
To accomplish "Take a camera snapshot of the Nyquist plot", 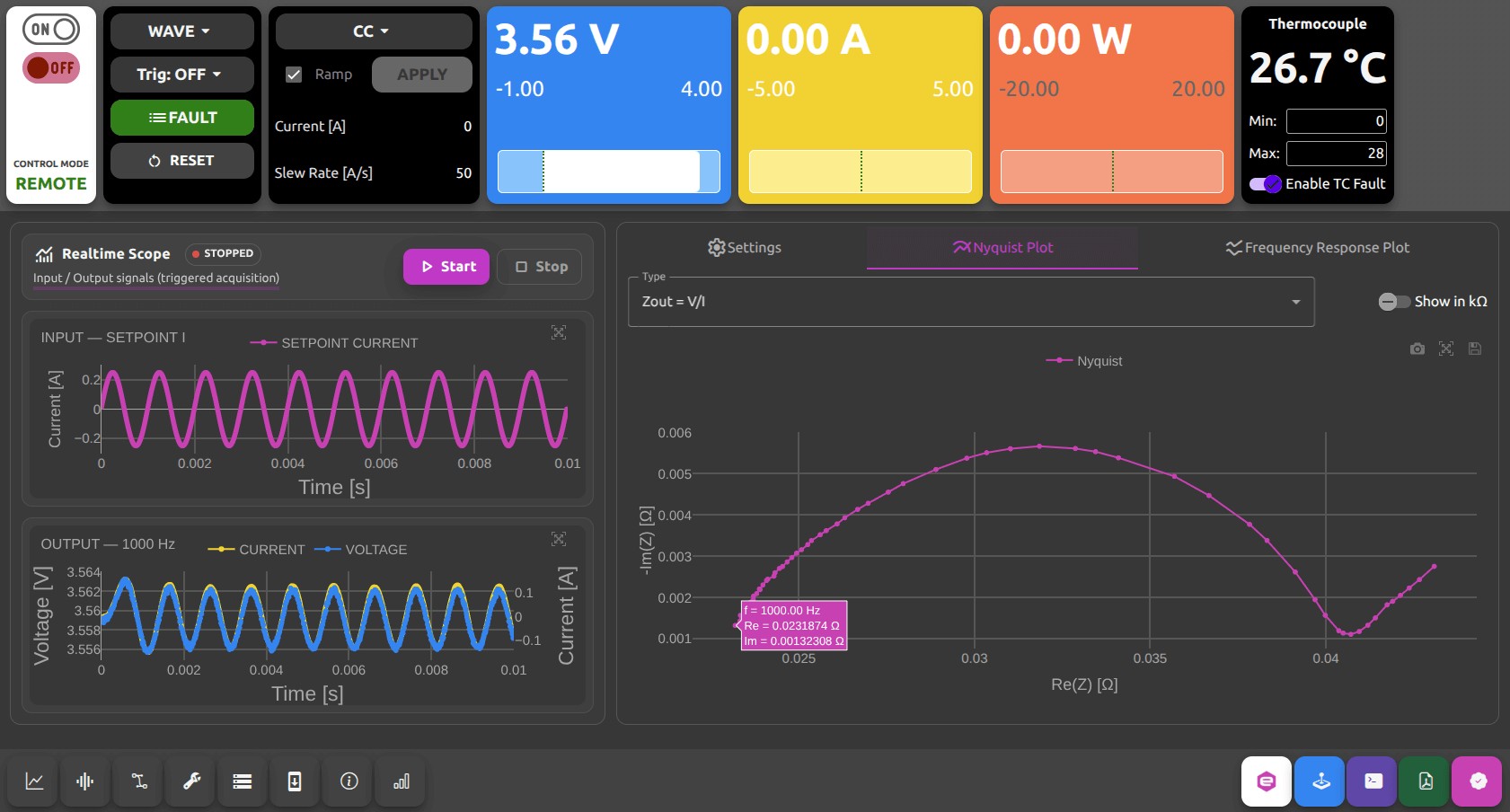I will click(1417, 349).
